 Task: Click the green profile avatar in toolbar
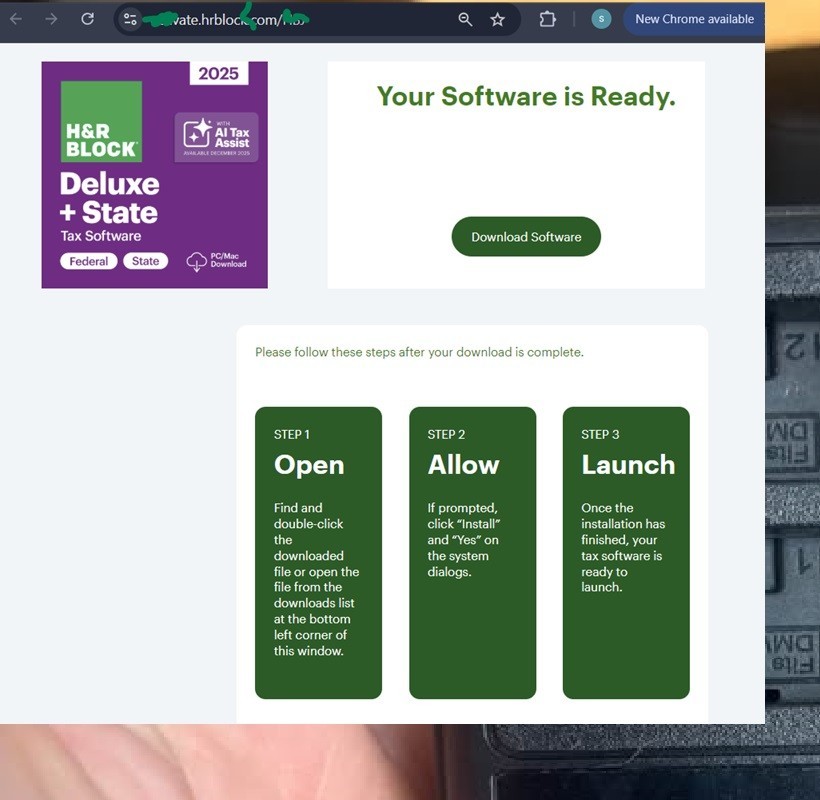pyautogui.click(x=600, y=19)
